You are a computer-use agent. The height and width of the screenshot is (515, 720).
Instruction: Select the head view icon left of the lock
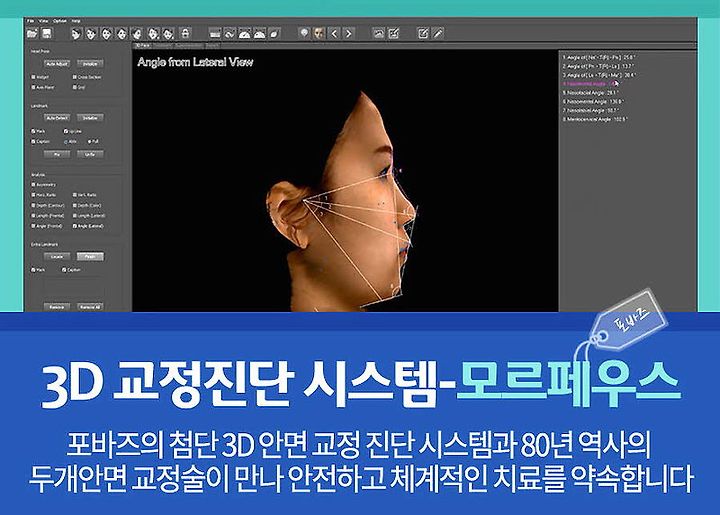(x=168, y=33)
